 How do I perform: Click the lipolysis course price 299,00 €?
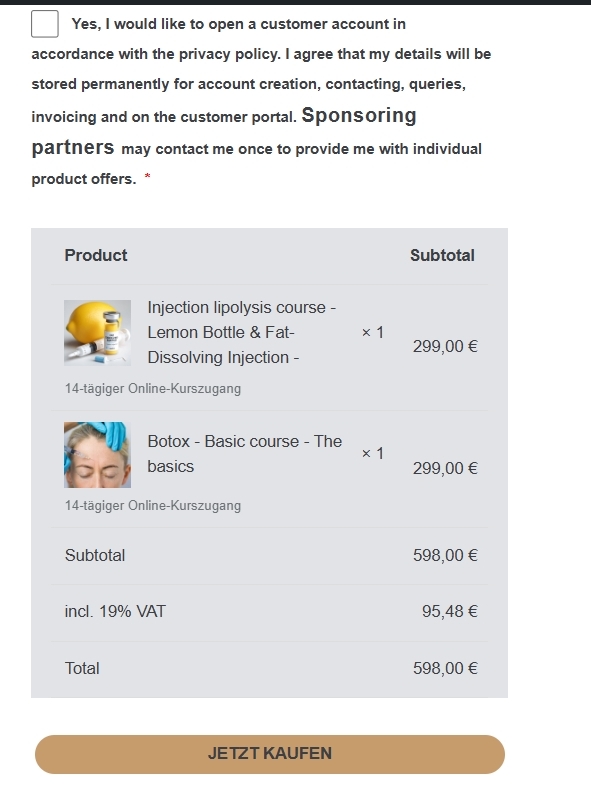click(x=445, y=346)
